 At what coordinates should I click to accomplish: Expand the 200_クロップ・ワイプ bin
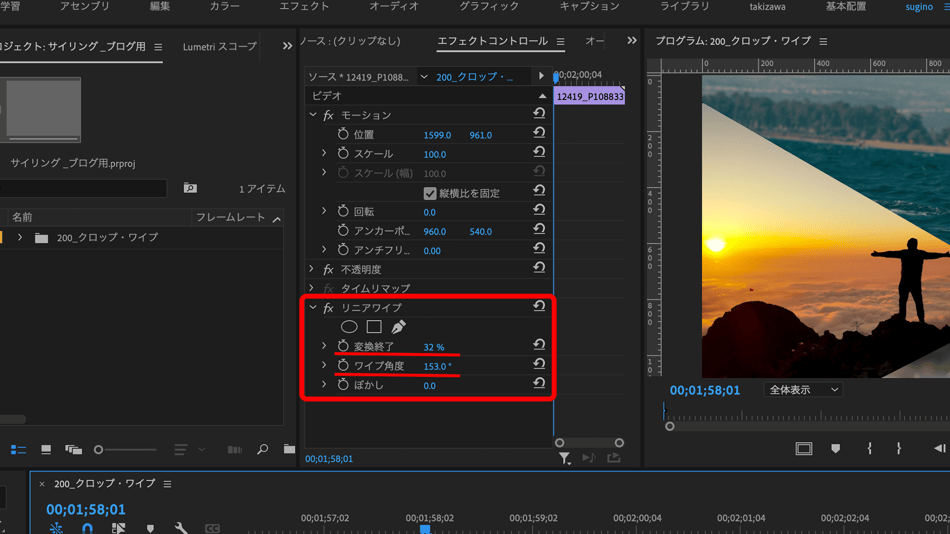click(20, 238)
